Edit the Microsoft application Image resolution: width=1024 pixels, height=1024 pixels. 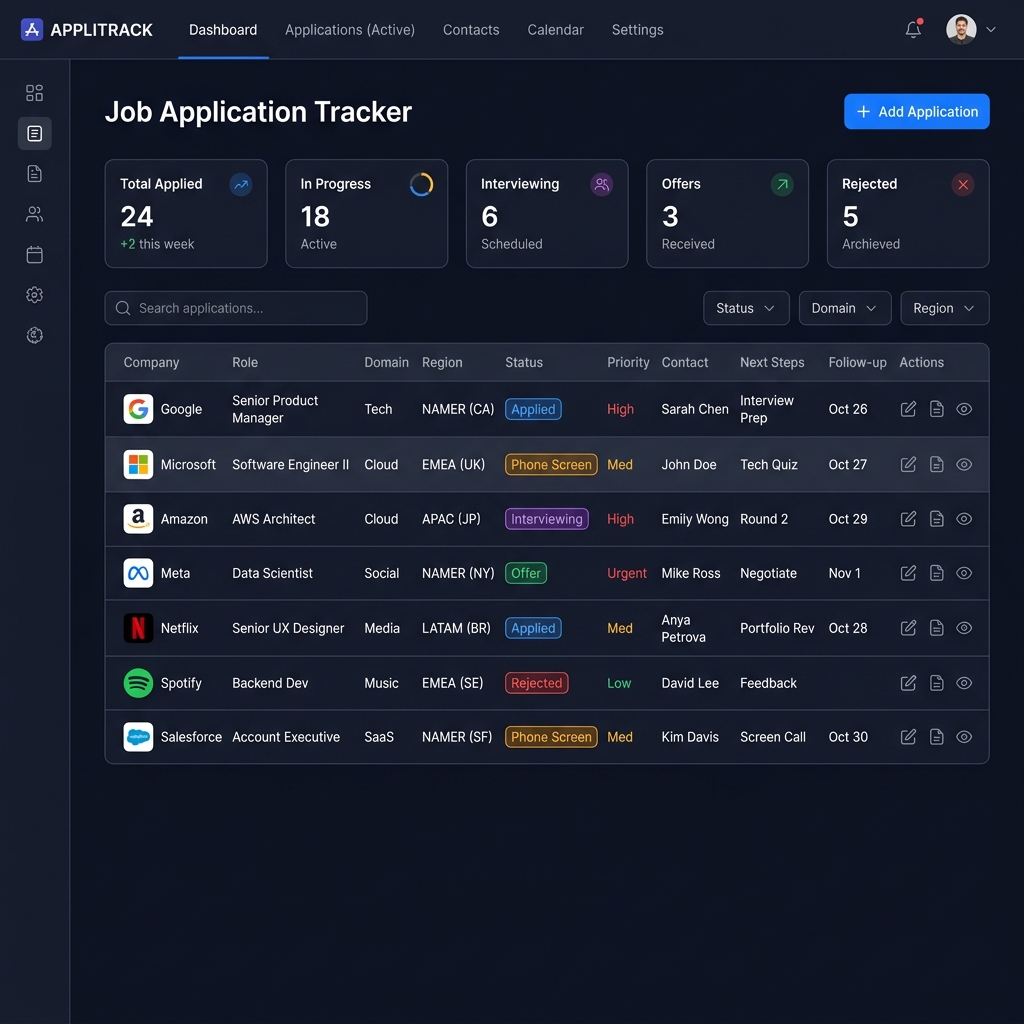click(908, 464)
